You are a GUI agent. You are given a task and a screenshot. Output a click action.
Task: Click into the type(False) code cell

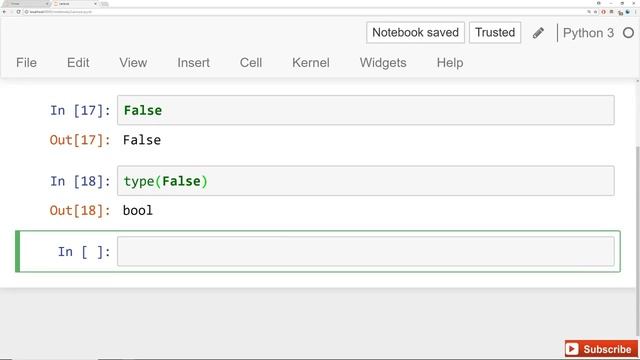point(366,181)
